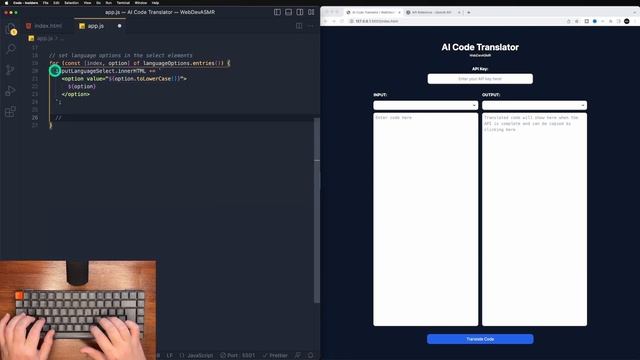Open the editor More Actions ellipsis

pos(311,26)
